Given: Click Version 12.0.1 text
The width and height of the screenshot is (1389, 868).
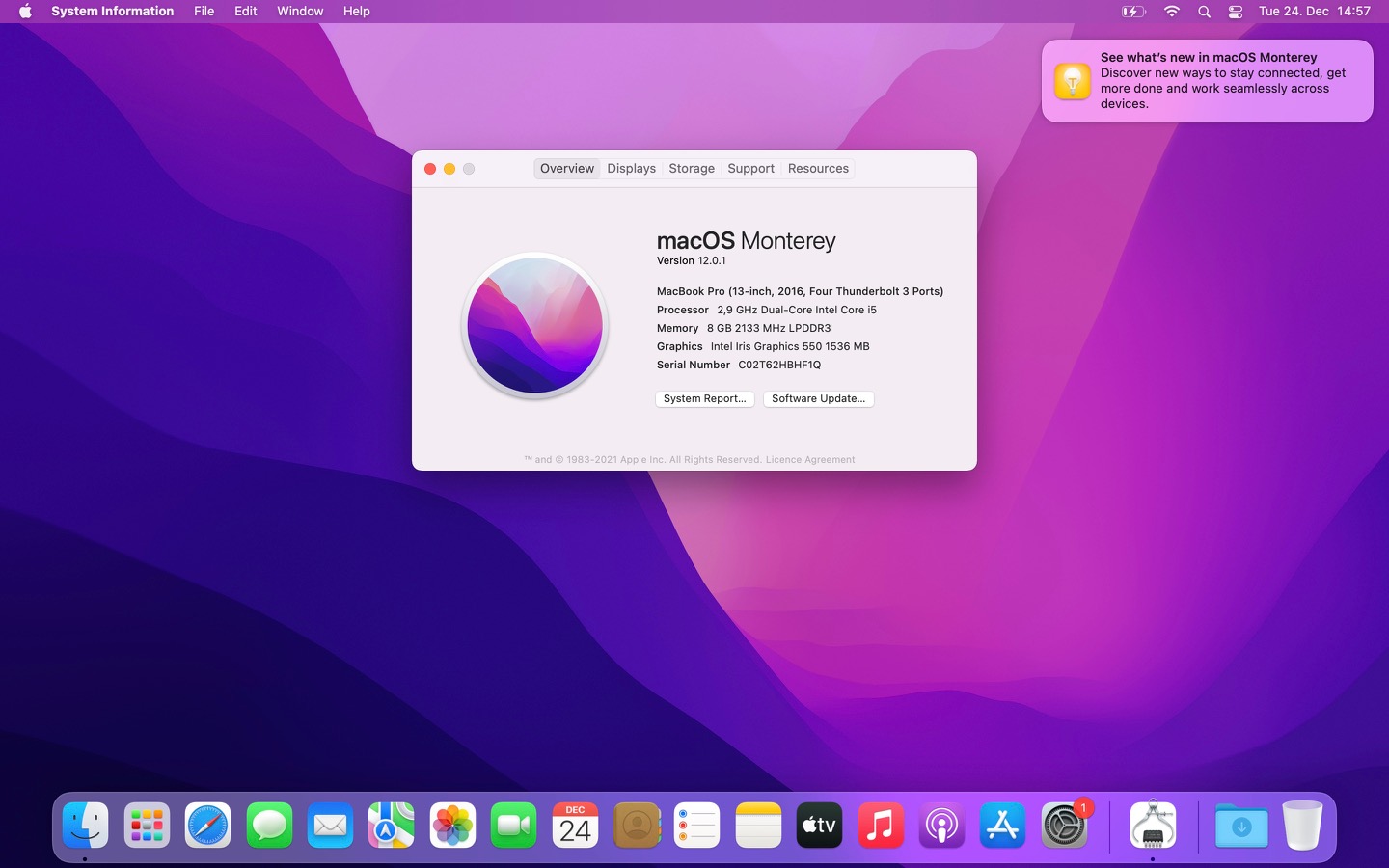Looking at the screenshot, I should coord(692,260).
